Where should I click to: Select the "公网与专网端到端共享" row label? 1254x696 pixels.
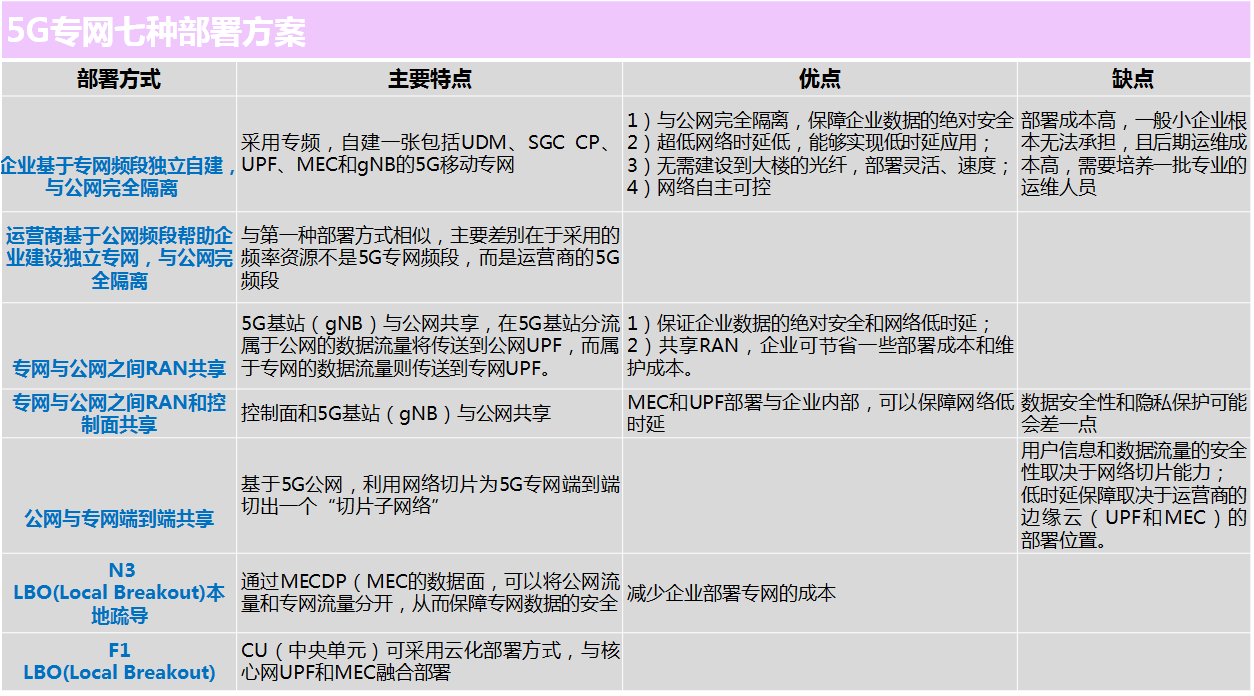(x=119, y=518)
